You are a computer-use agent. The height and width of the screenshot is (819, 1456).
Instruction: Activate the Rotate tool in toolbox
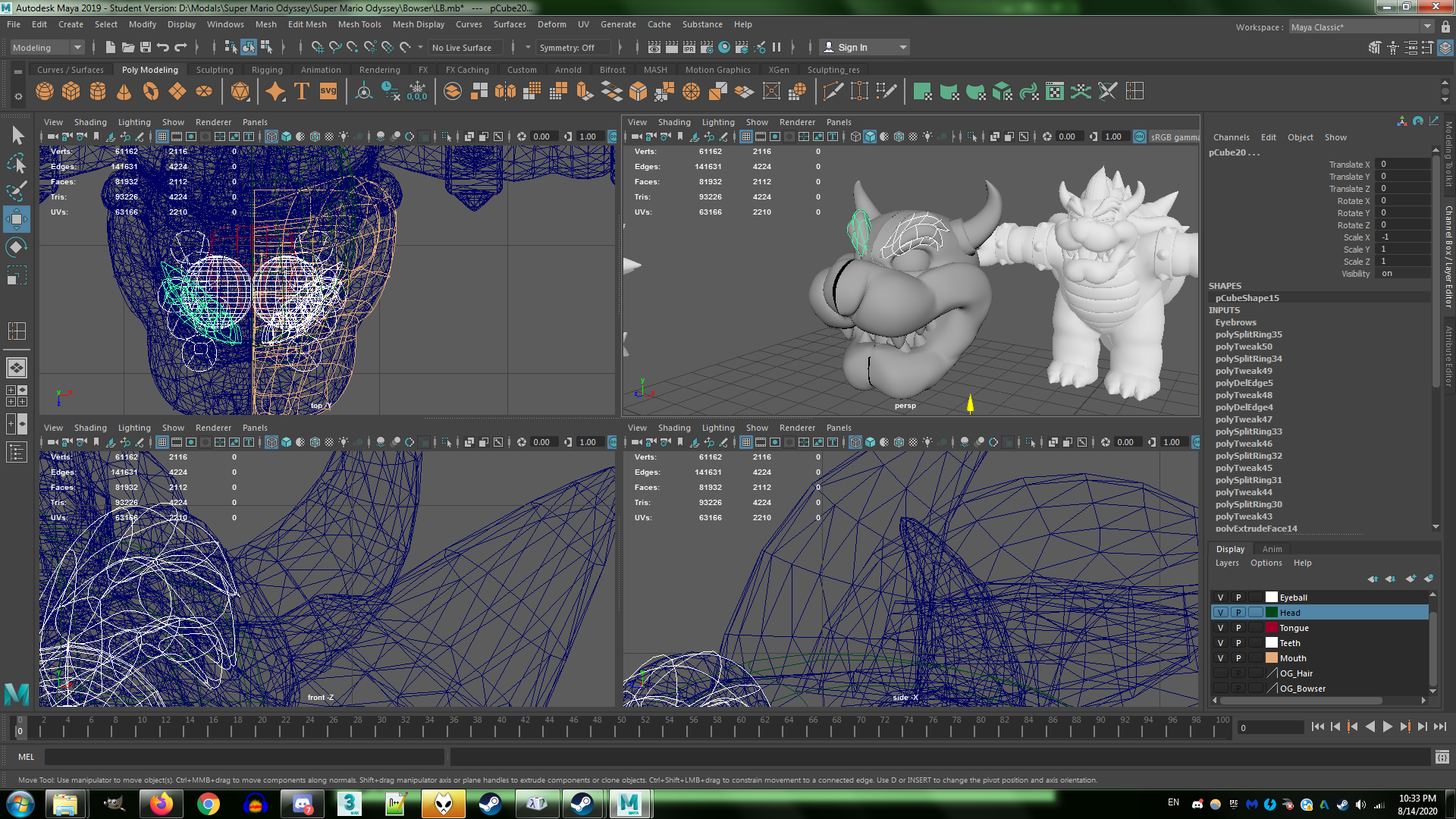coord(17,246)
